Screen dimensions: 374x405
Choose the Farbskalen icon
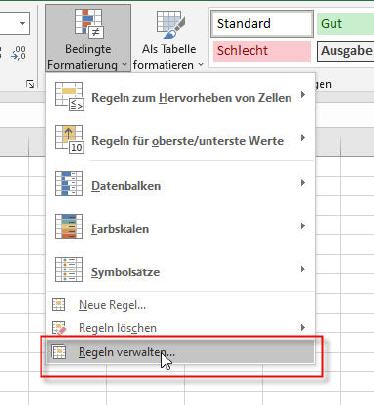[x=69, y=227]
